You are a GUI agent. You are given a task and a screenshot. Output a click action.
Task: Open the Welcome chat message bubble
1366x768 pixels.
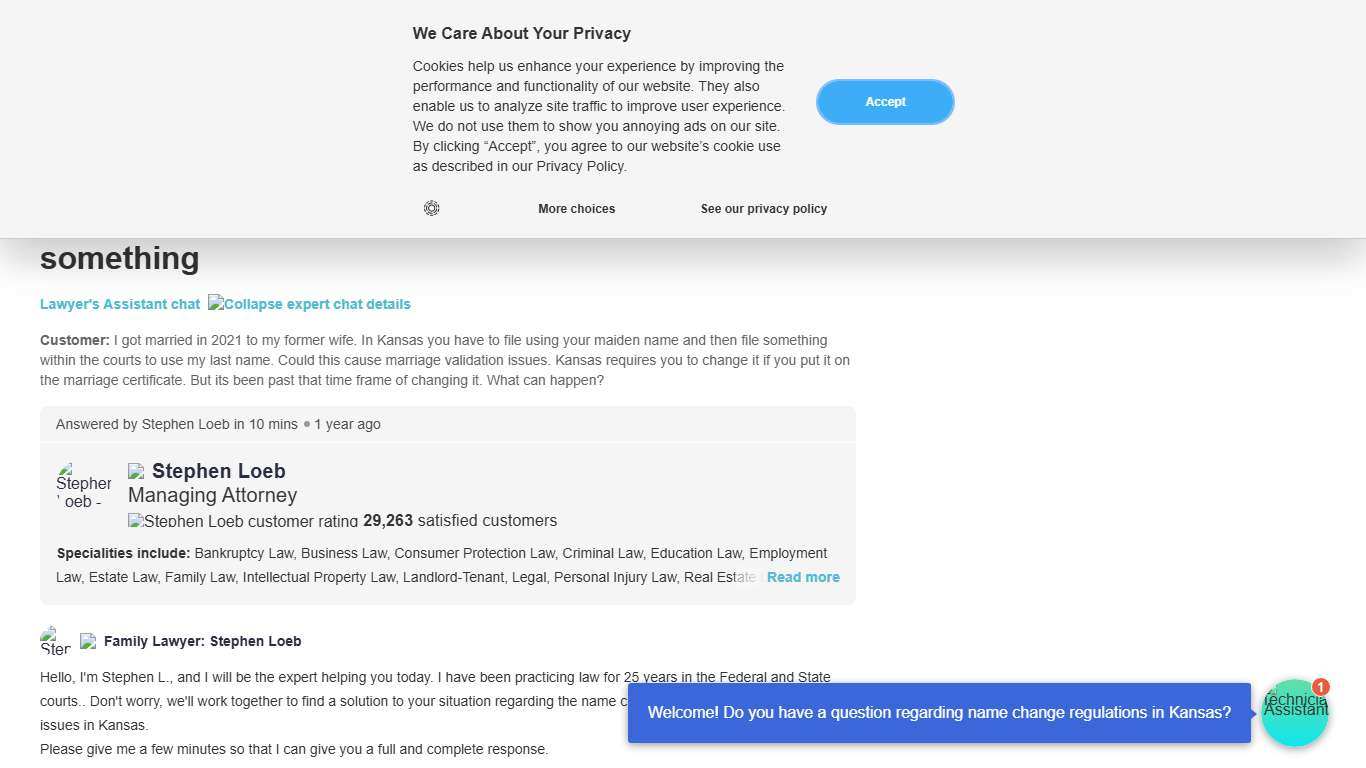coord(938,713)
